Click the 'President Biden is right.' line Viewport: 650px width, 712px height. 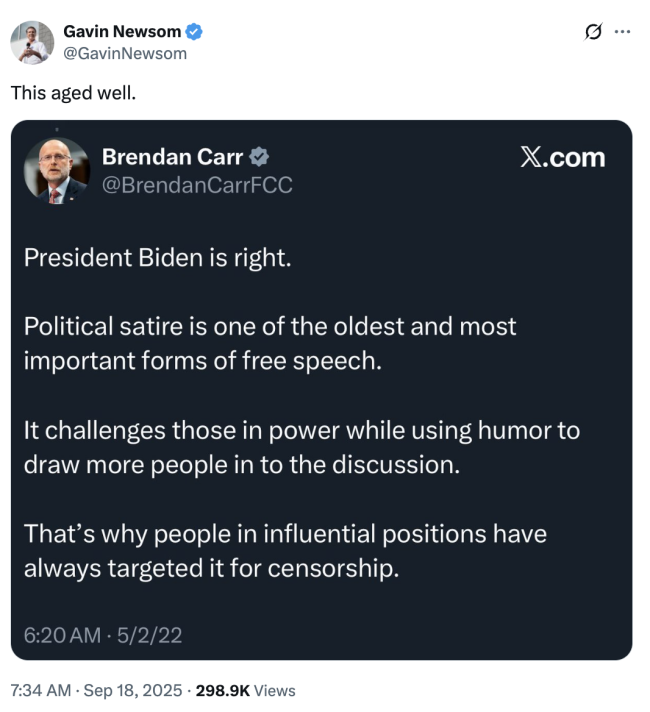(157, 256)
